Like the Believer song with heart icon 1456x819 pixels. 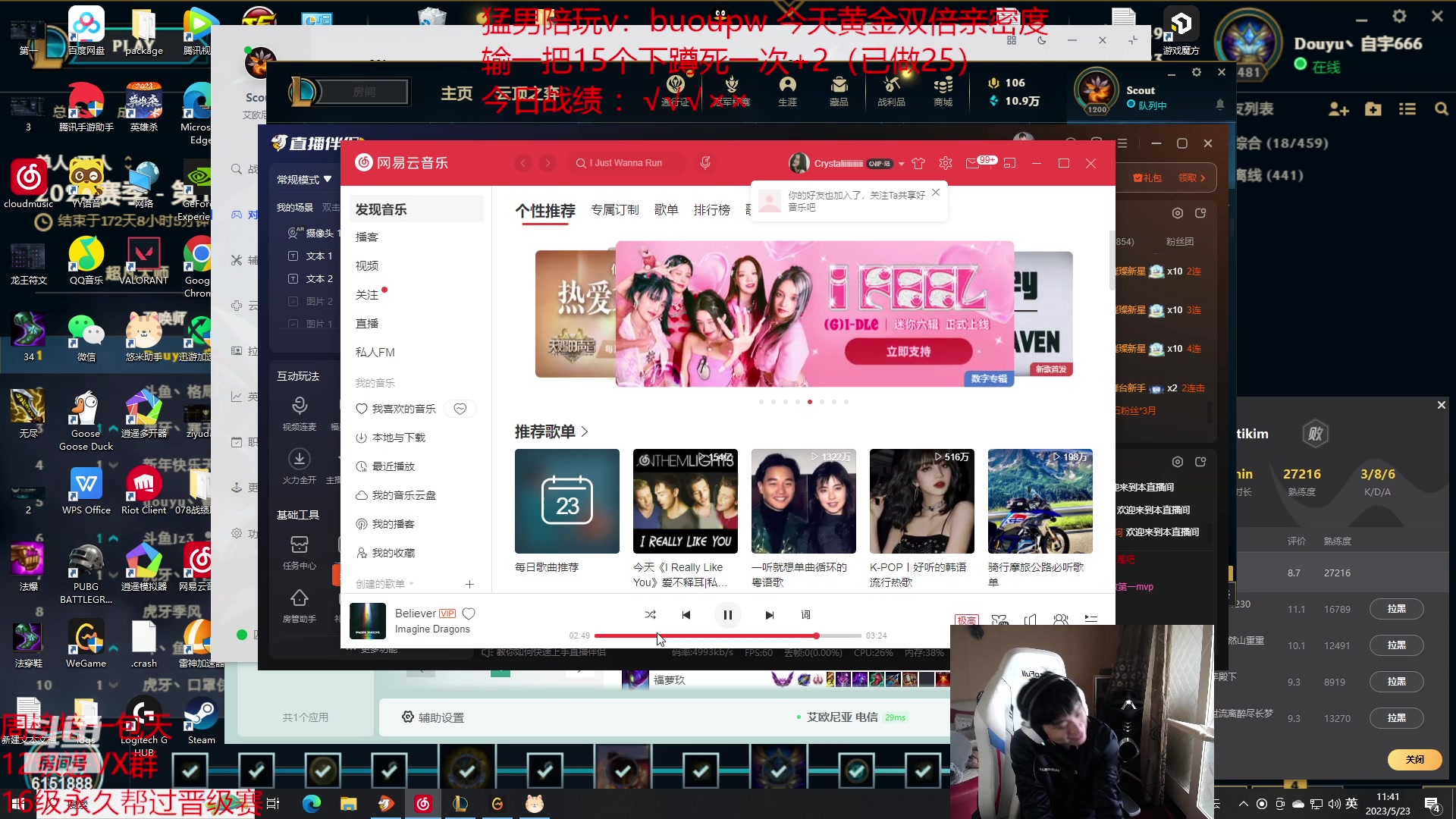click(x=469, y=613)
